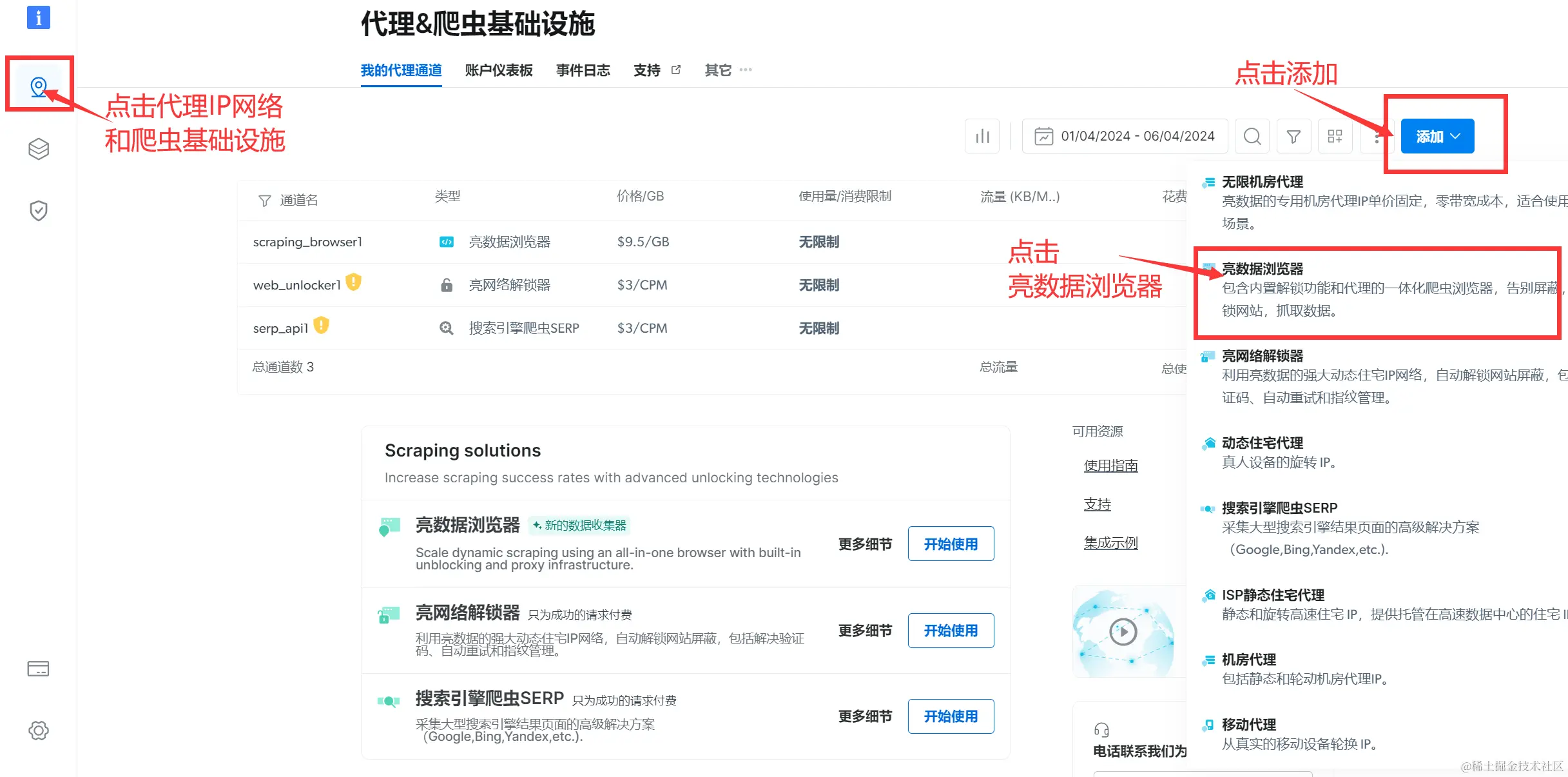This screenshot has width=1568, height=777.
Task: Open the scraping_browser1 channel row
Action: pos(307,242)
